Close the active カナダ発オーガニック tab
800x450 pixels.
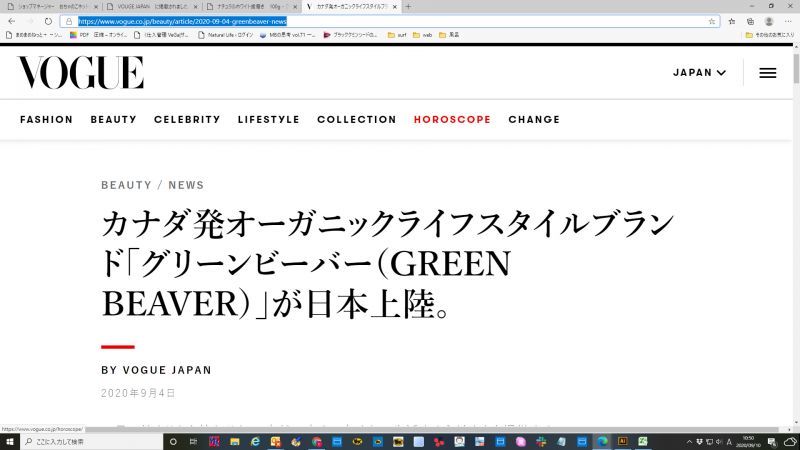(394, 7)
